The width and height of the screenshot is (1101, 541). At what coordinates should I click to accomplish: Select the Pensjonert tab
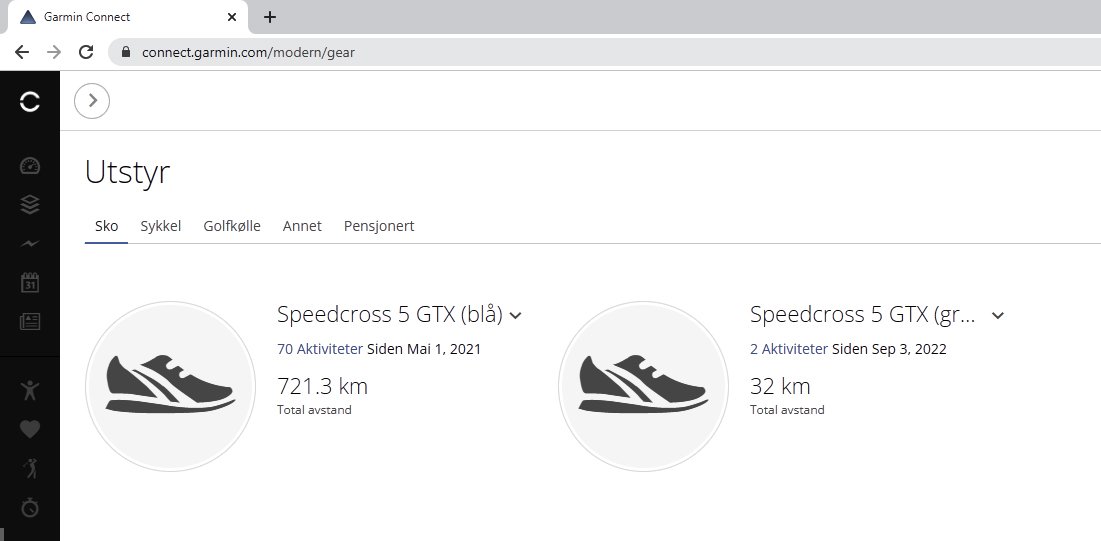pyautogui.click(x=379, y=226)
